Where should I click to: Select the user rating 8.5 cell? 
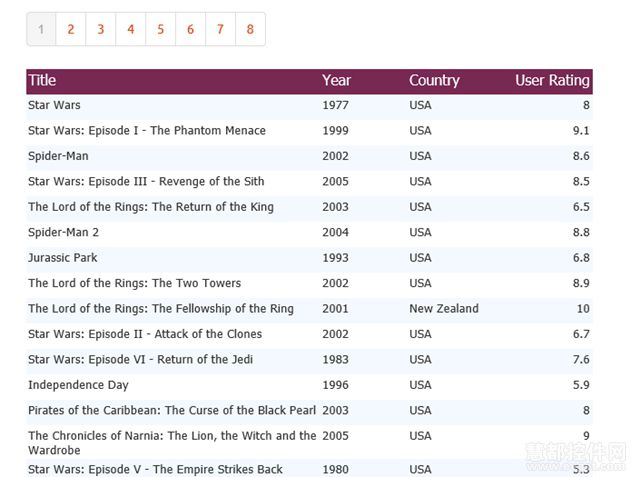581,182
